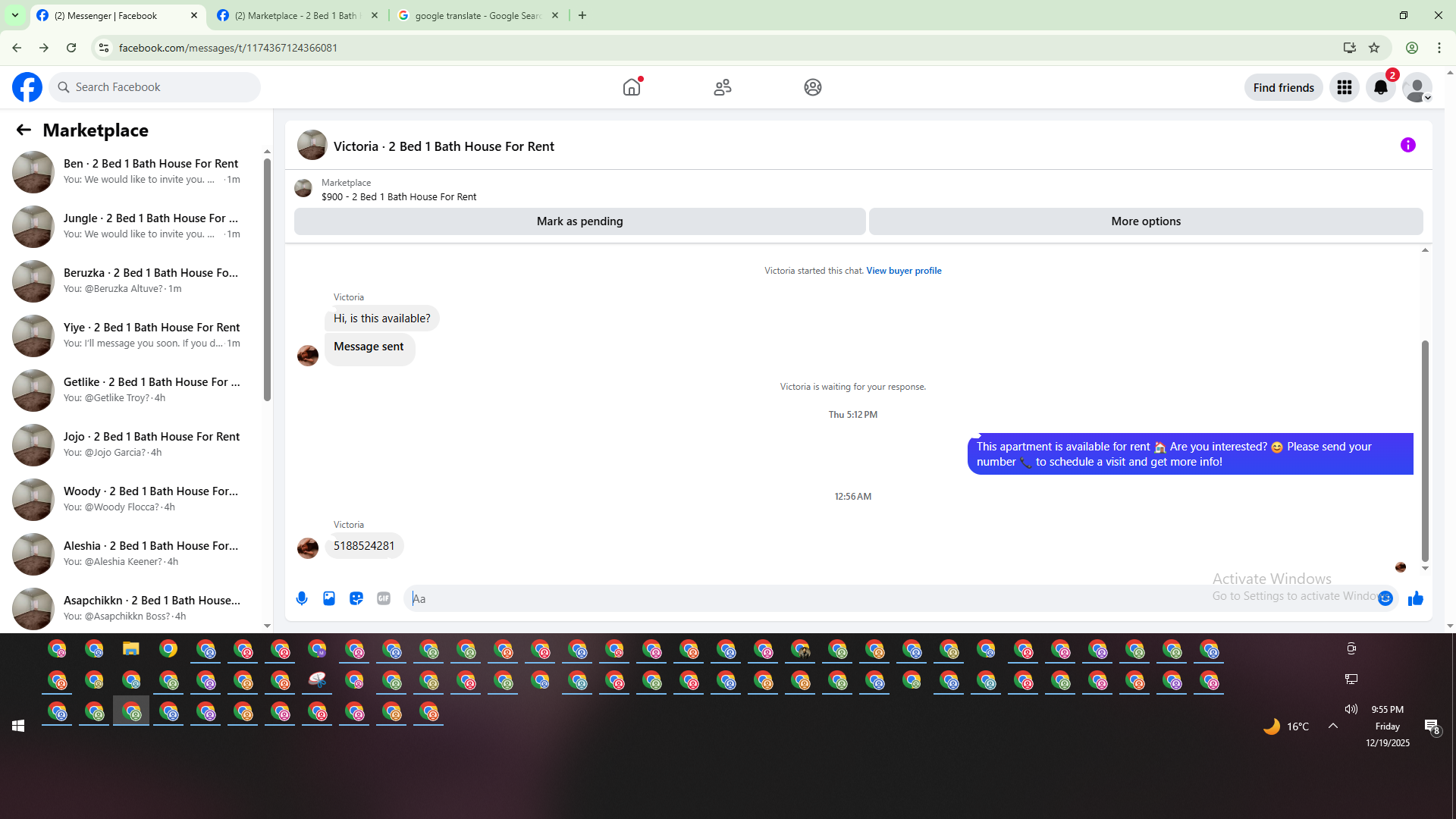Expand the account profile menu

1417,88
